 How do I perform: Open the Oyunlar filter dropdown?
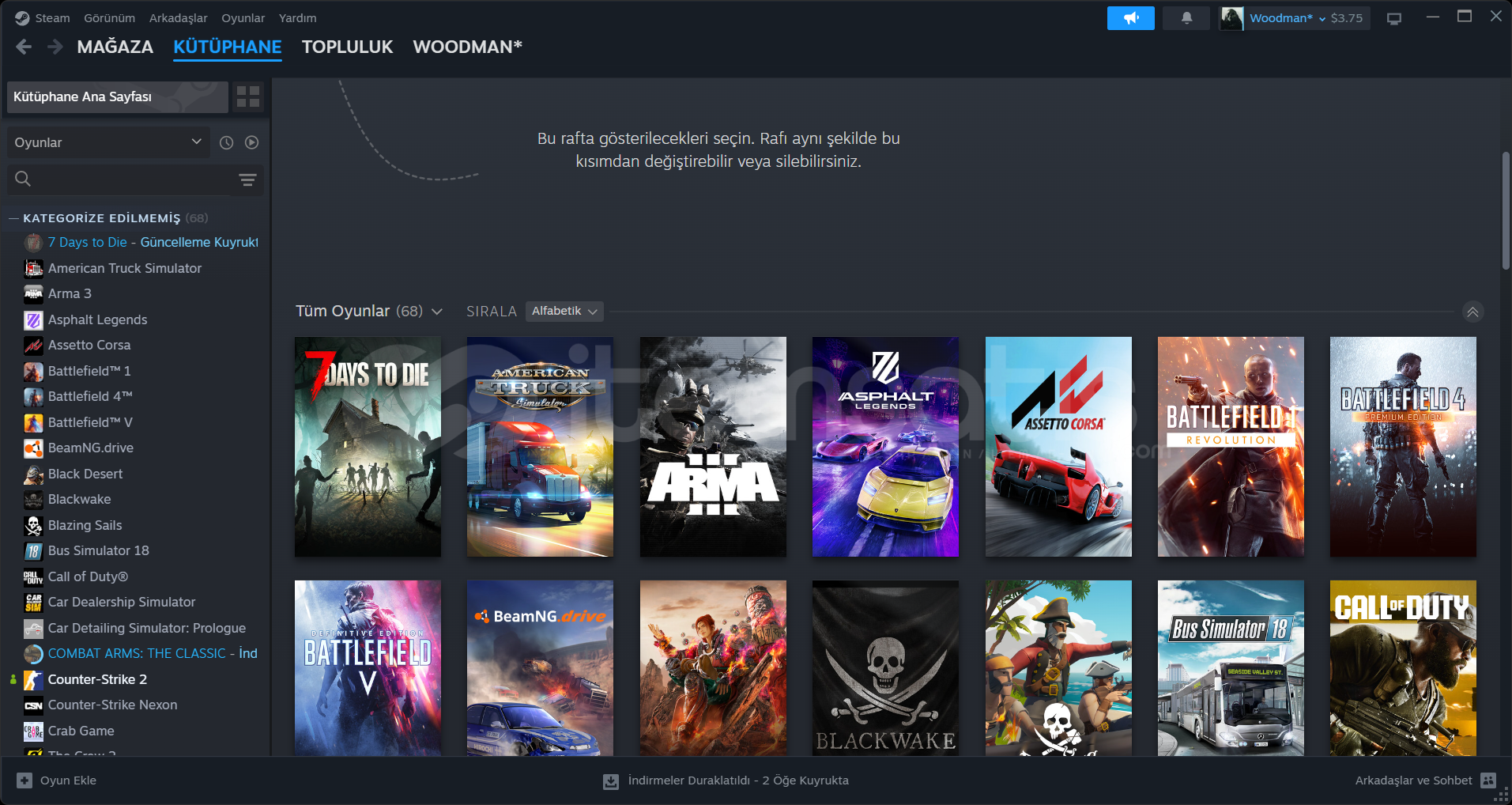(108, 142)
